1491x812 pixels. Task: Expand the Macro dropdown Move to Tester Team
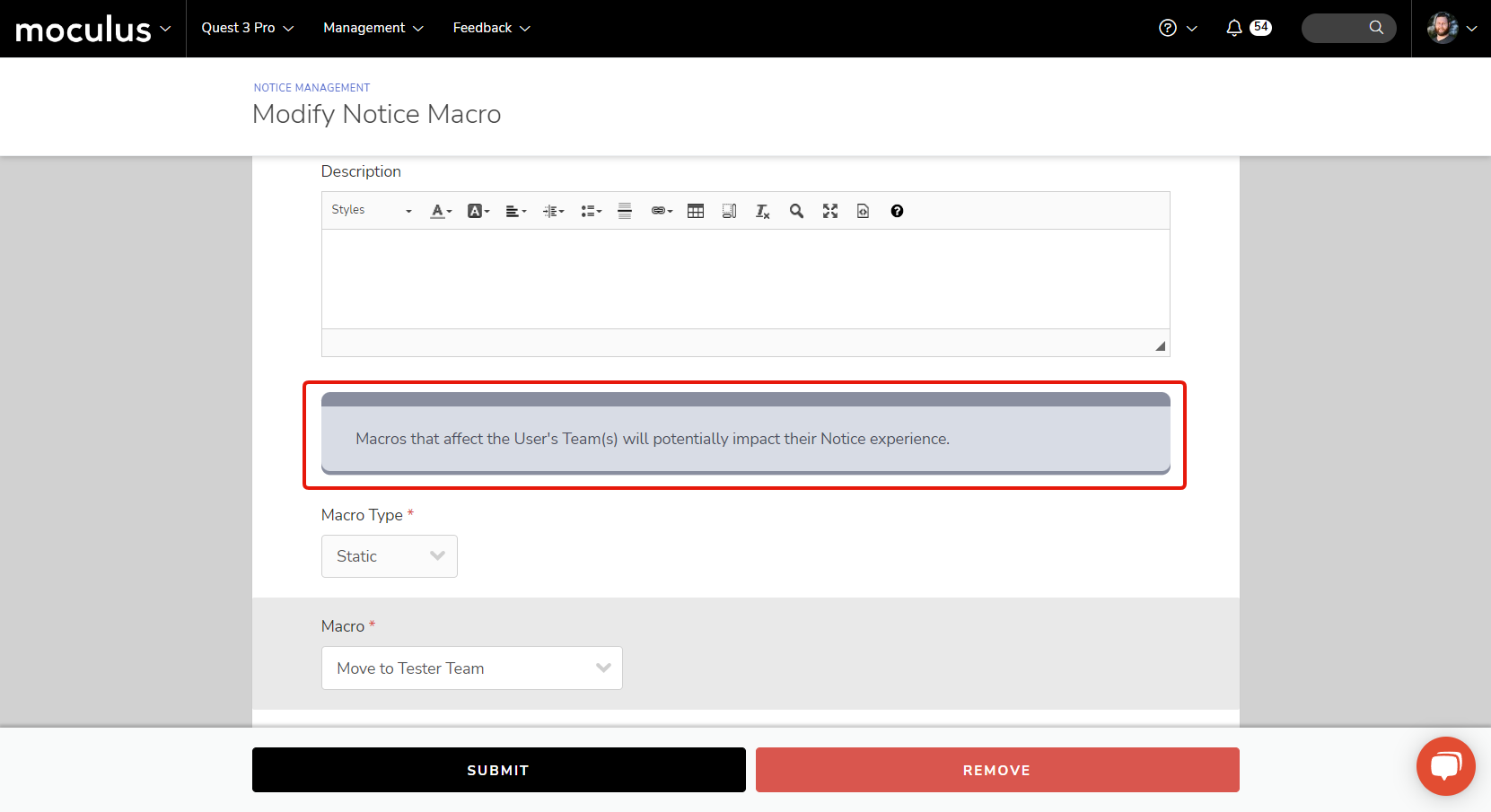coord(471,668)
